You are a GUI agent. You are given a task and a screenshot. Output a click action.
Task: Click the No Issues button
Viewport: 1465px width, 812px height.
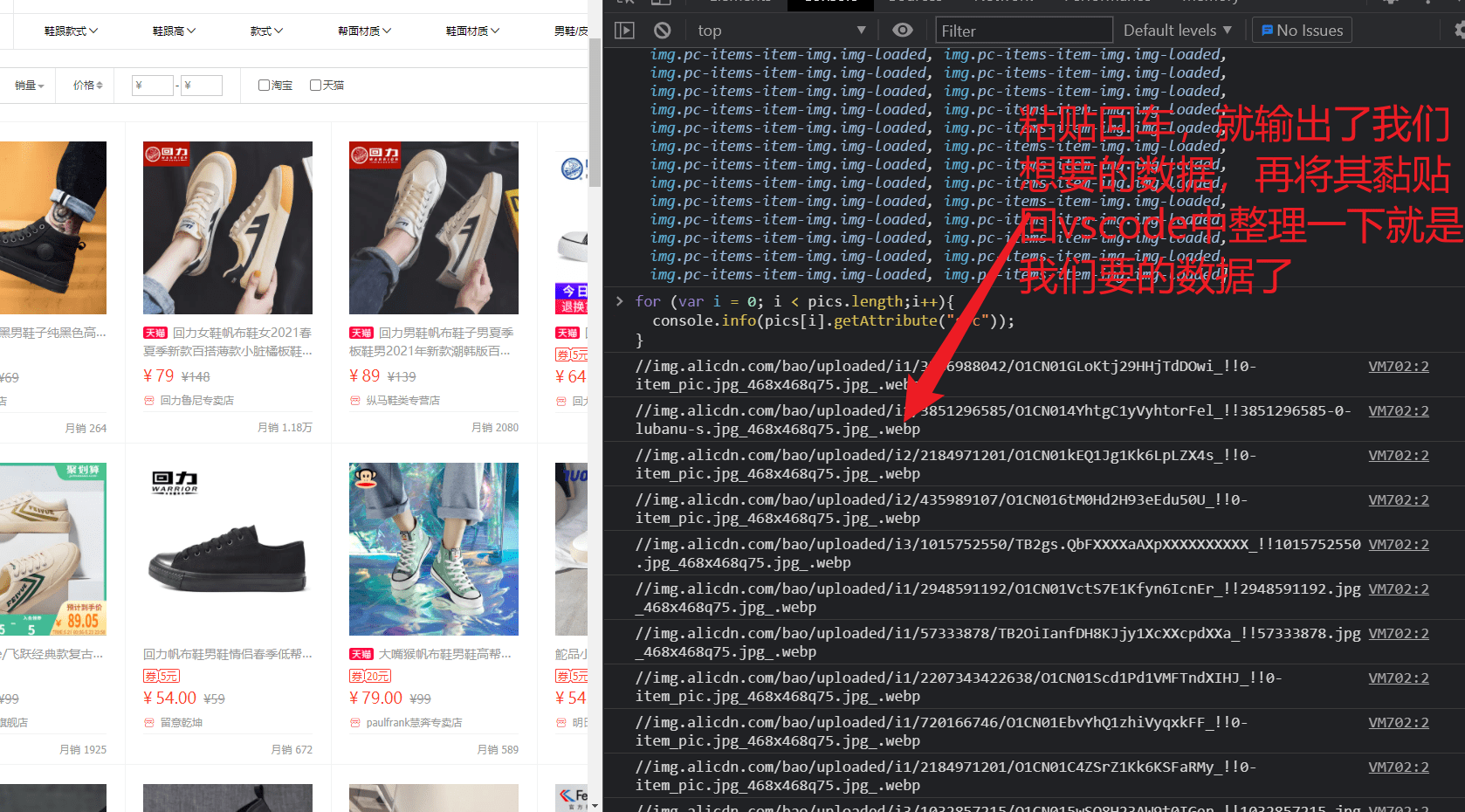tap(1302, 31)
